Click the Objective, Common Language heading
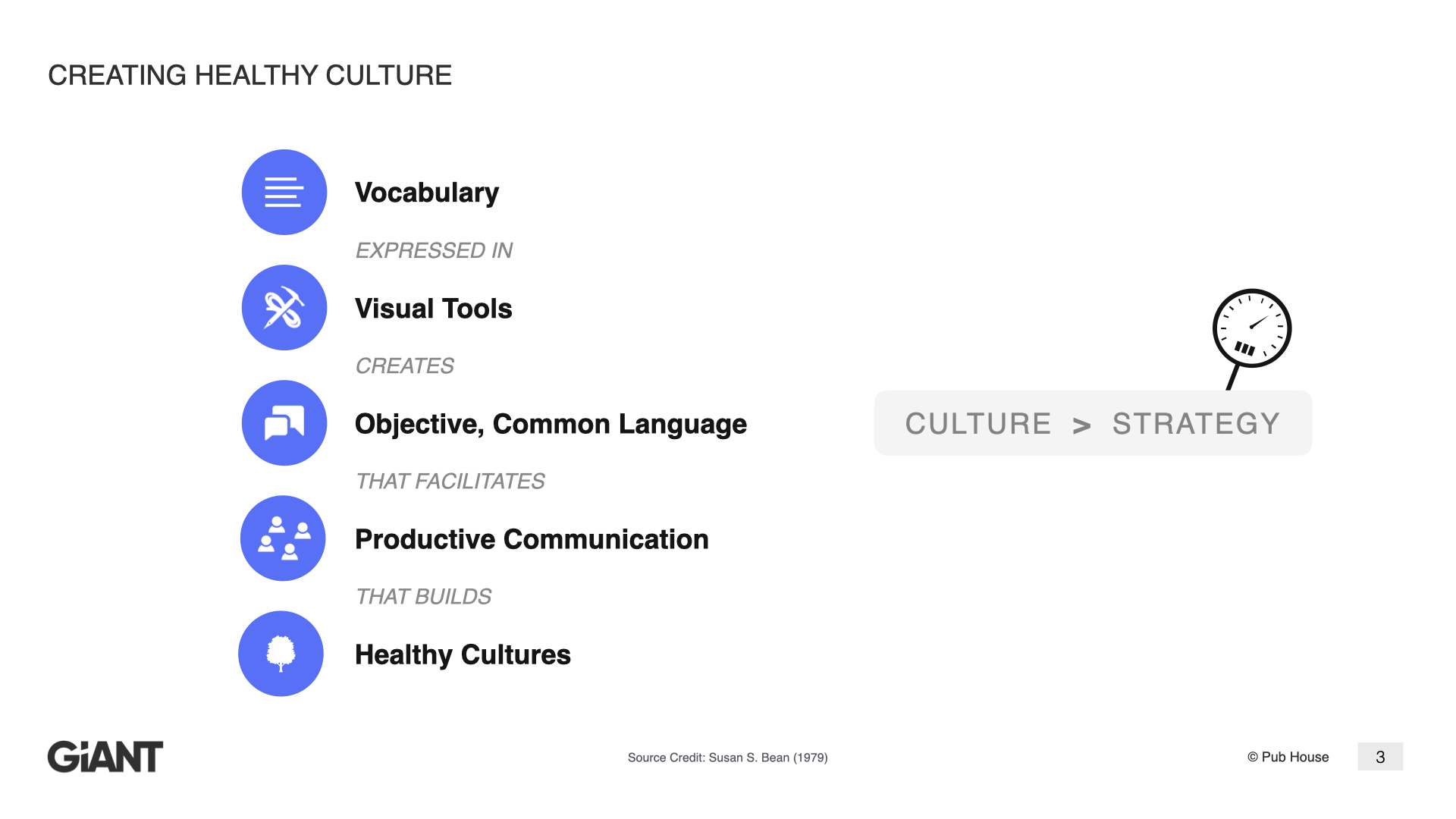Viewport: 1456px width, 819px height. coord(551,425)
